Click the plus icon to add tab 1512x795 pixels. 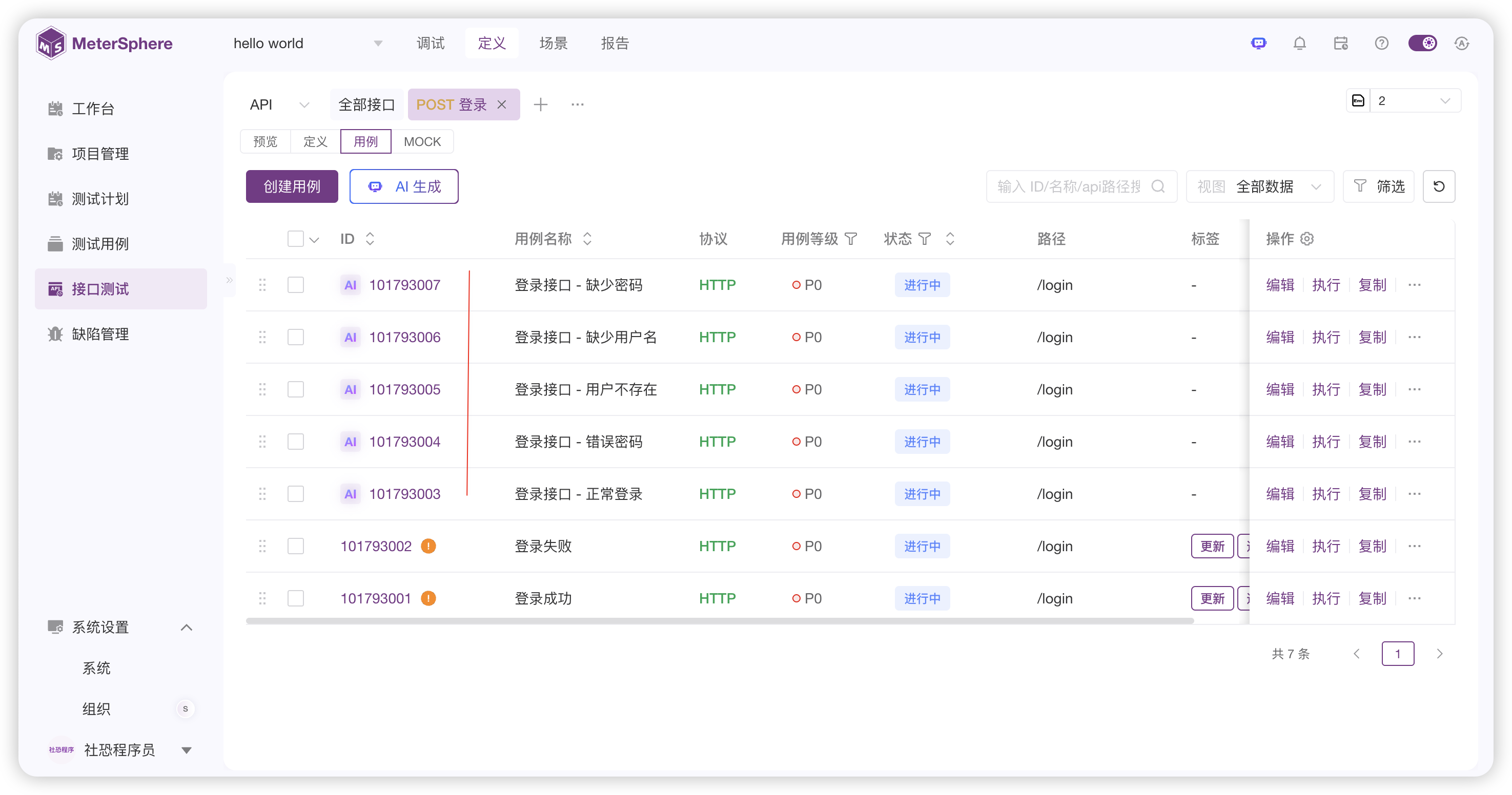541,104
